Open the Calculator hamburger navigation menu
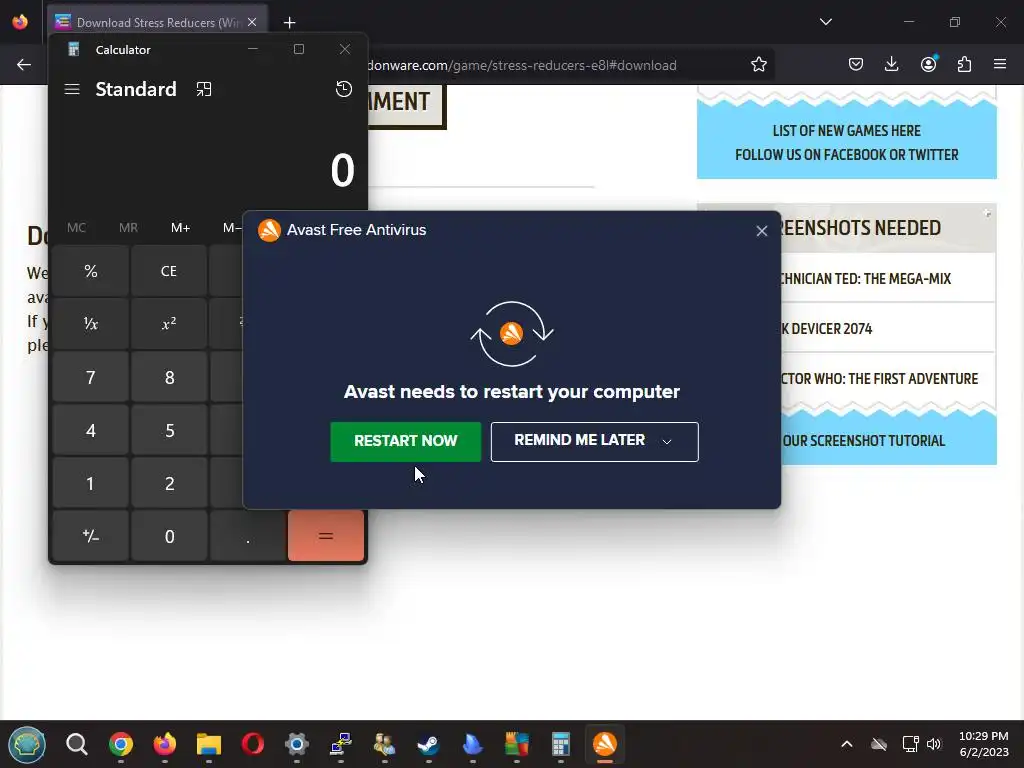The height and width of the screenshot is (768, 1024). click(72, 89)
